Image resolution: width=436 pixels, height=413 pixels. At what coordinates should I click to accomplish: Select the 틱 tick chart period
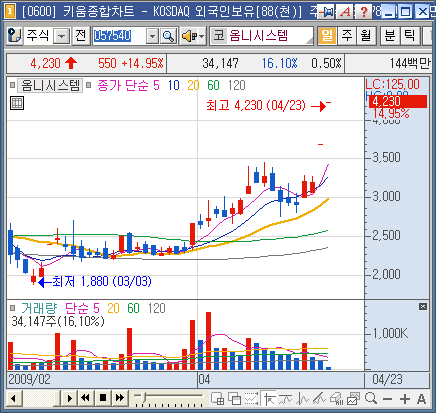click(x=410, y=35)
